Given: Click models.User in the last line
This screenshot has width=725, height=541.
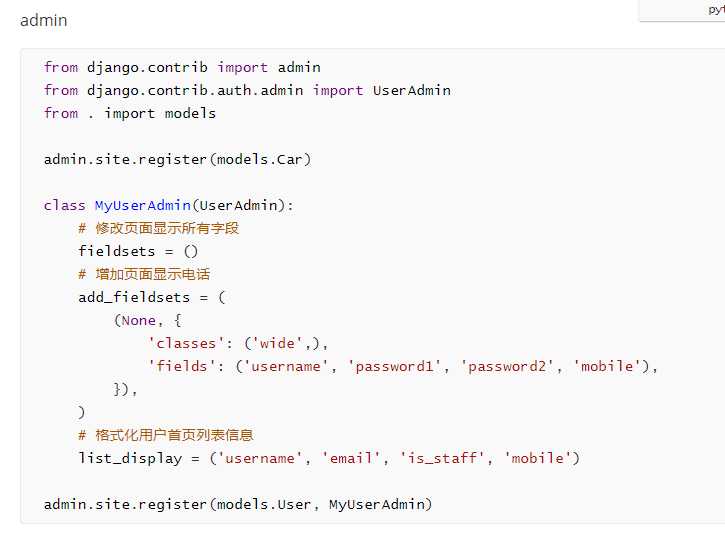Looking at the screenshot, I should click(264, 504).
